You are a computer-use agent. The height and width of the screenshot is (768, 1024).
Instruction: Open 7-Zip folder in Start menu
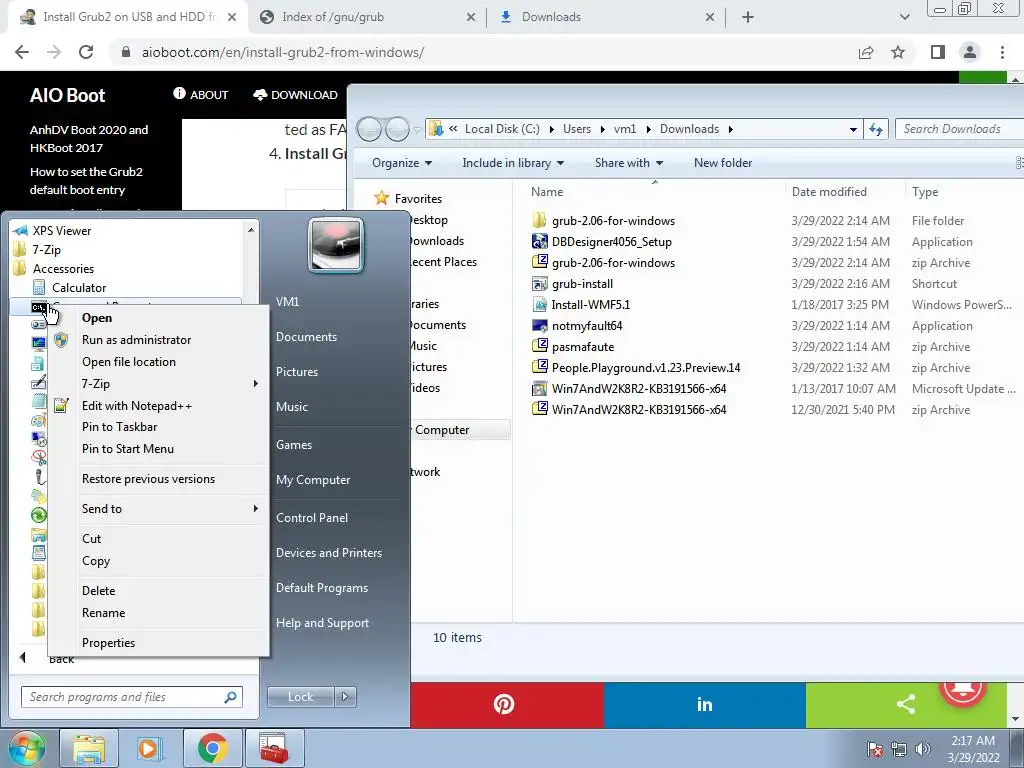click(x=46, y=249)
